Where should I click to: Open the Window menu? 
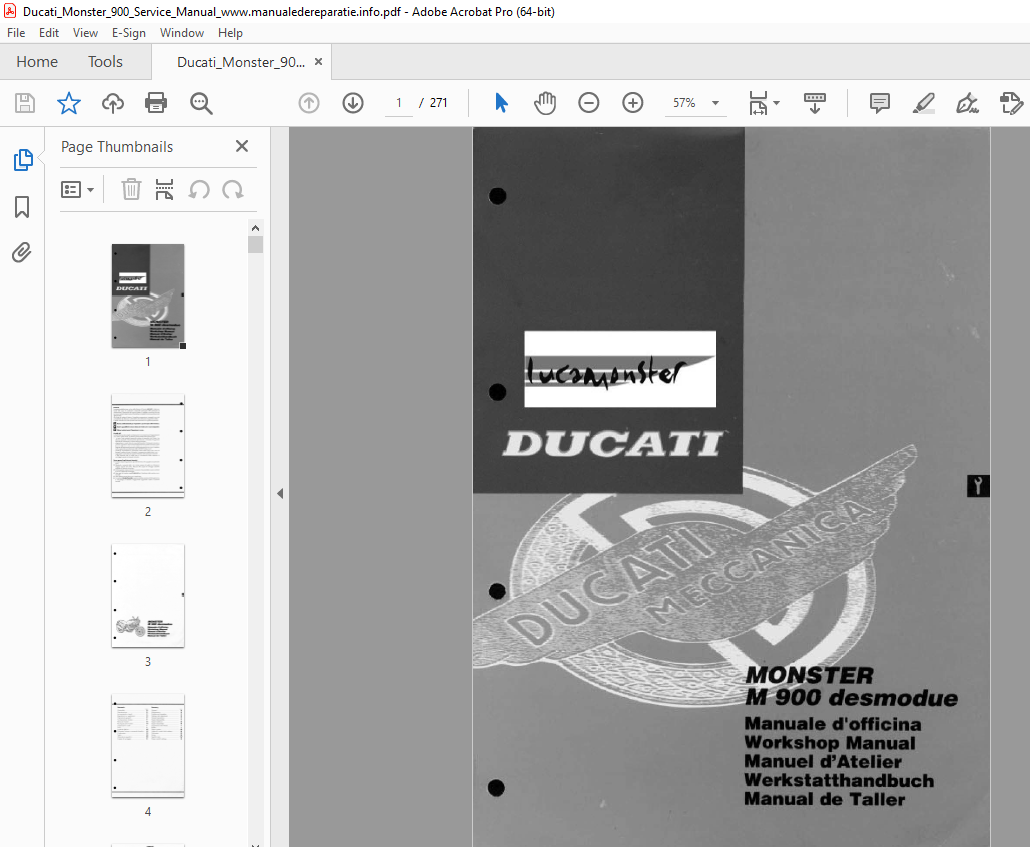182,33
